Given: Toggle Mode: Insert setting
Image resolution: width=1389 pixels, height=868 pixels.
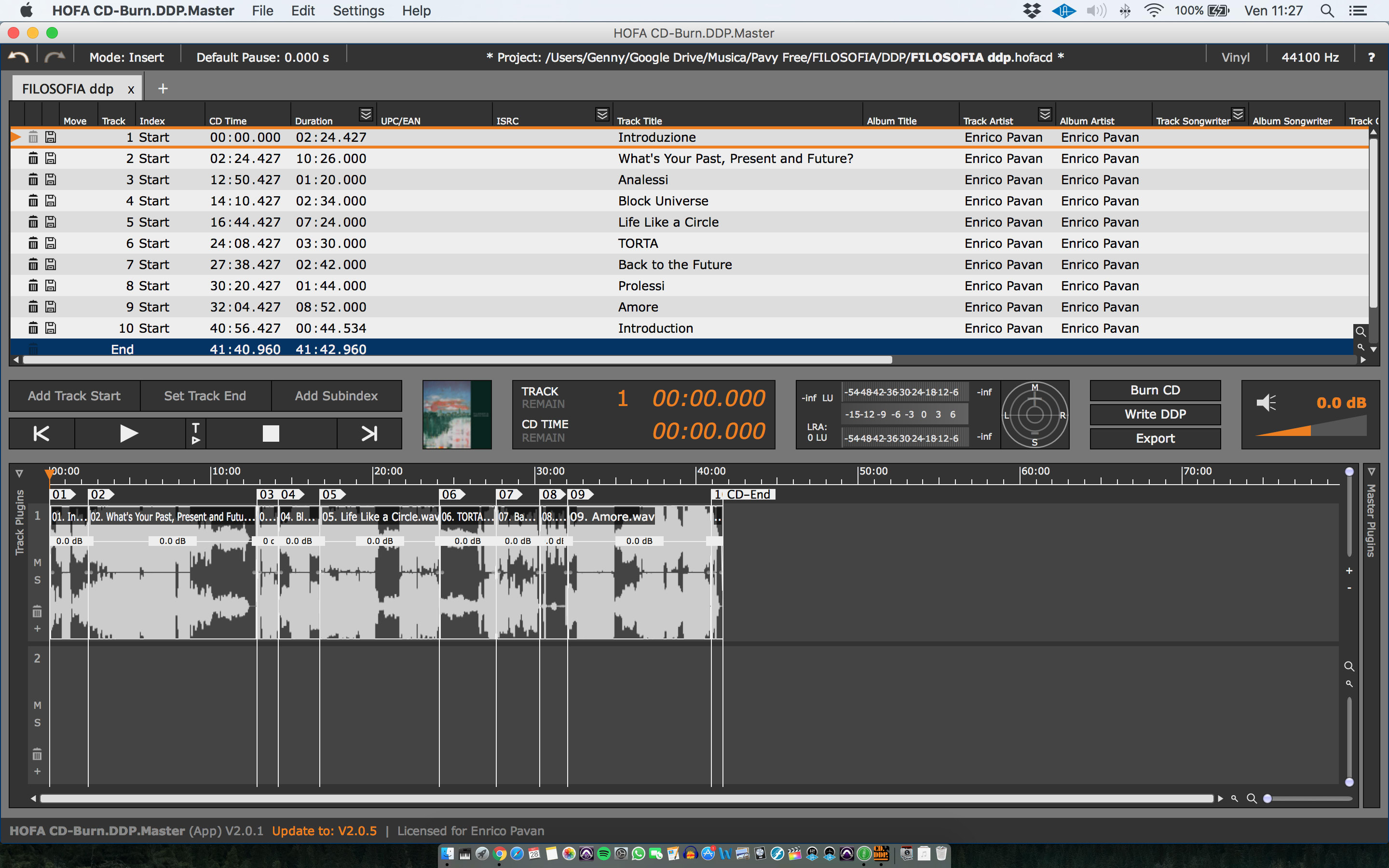Looking at the screenshot, I should coord(126,57).
